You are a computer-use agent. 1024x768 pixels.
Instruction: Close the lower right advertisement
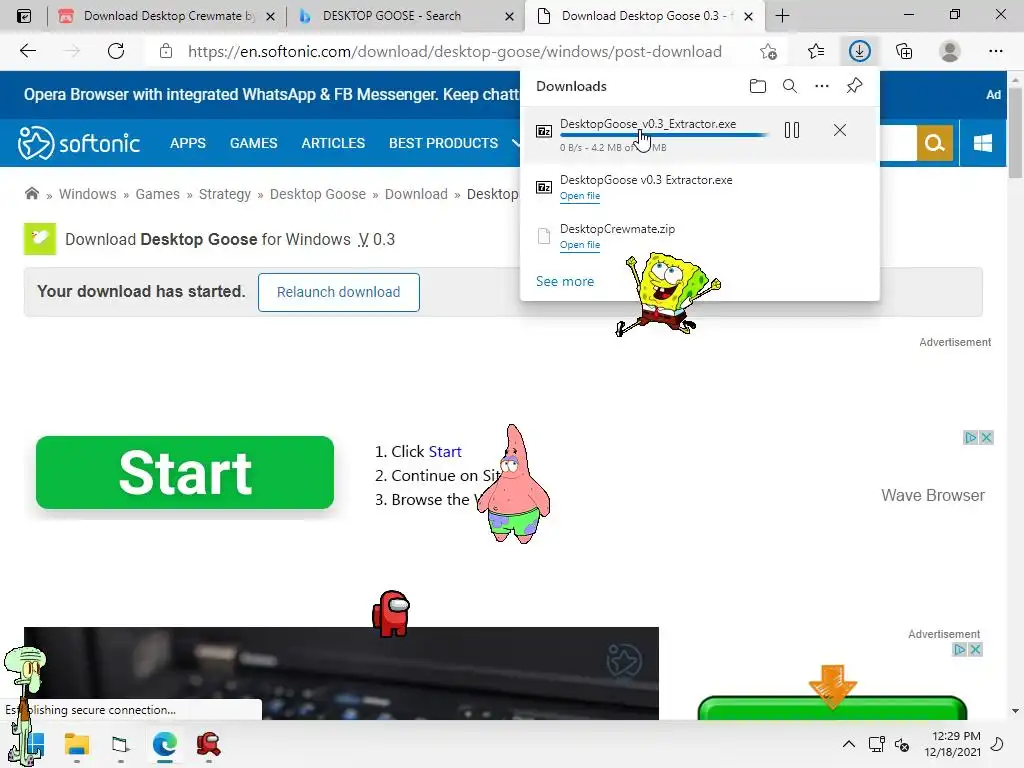tap(975, 649)
